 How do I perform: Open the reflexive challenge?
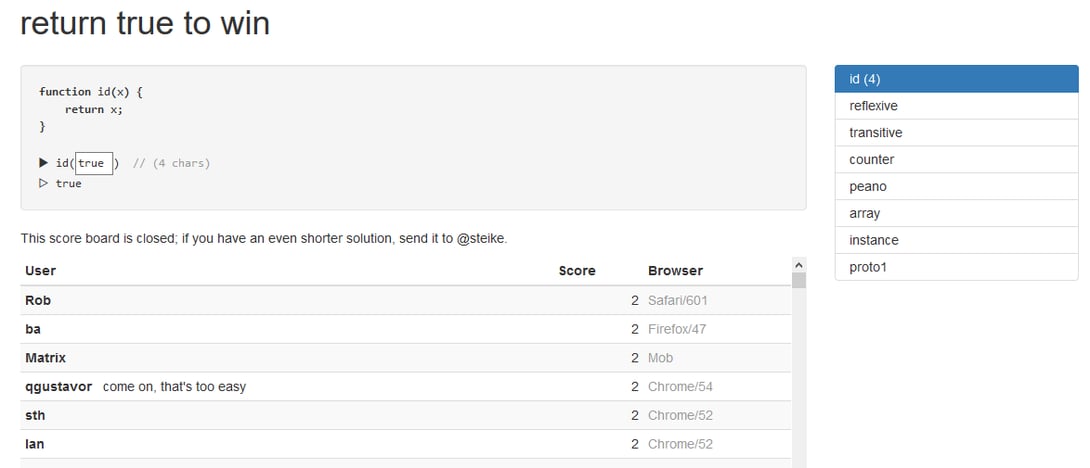pos(956,106)
